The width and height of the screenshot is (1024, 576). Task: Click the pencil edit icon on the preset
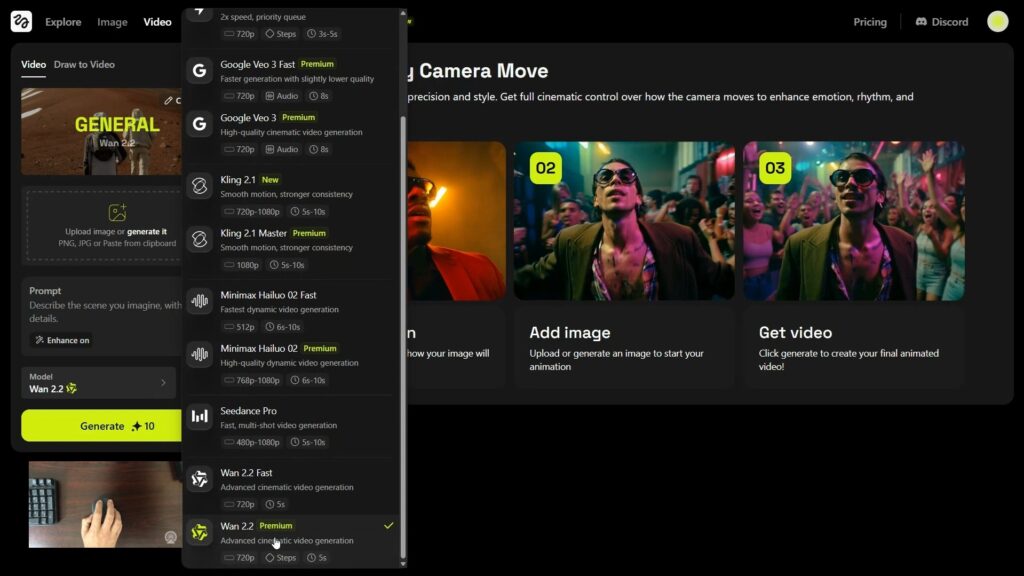click(168, 101)
